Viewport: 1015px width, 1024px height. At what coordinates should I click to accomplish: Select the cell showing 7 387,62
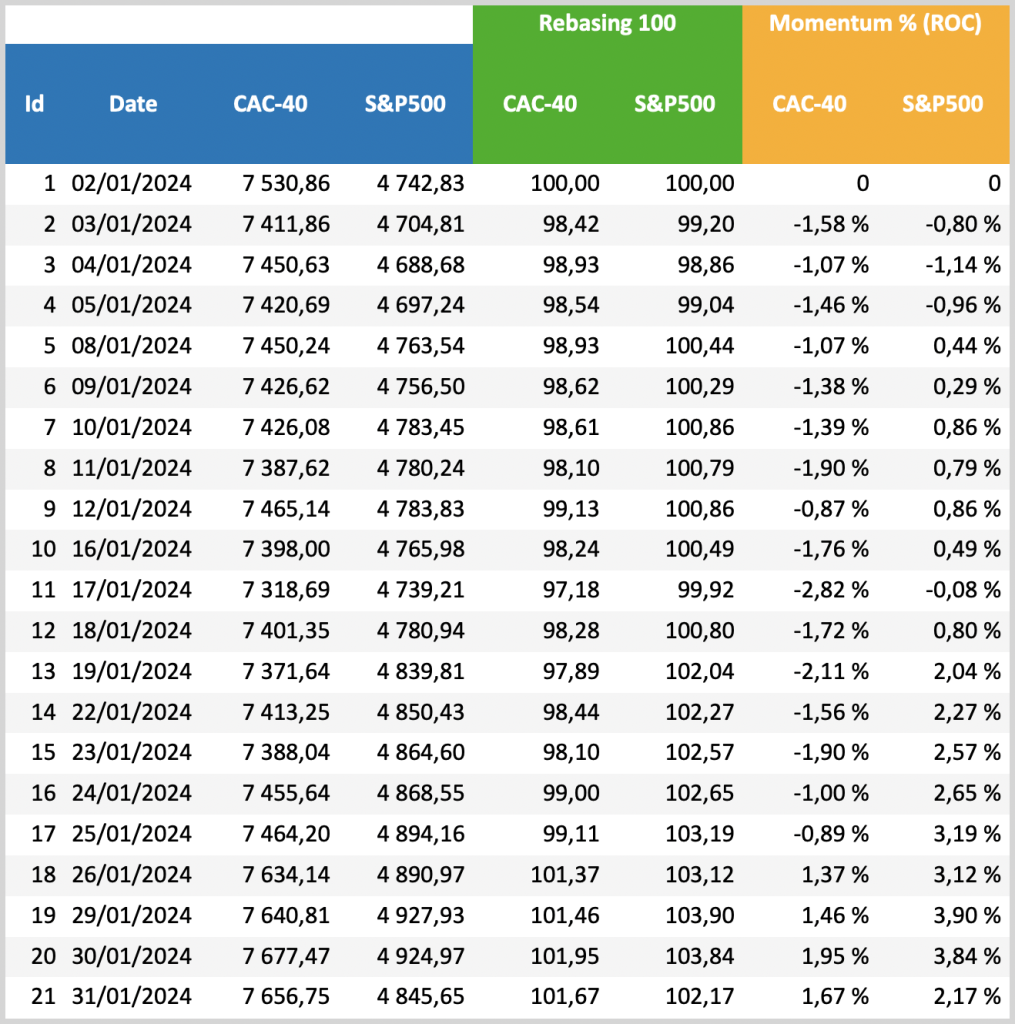click(x=286, y=468)
